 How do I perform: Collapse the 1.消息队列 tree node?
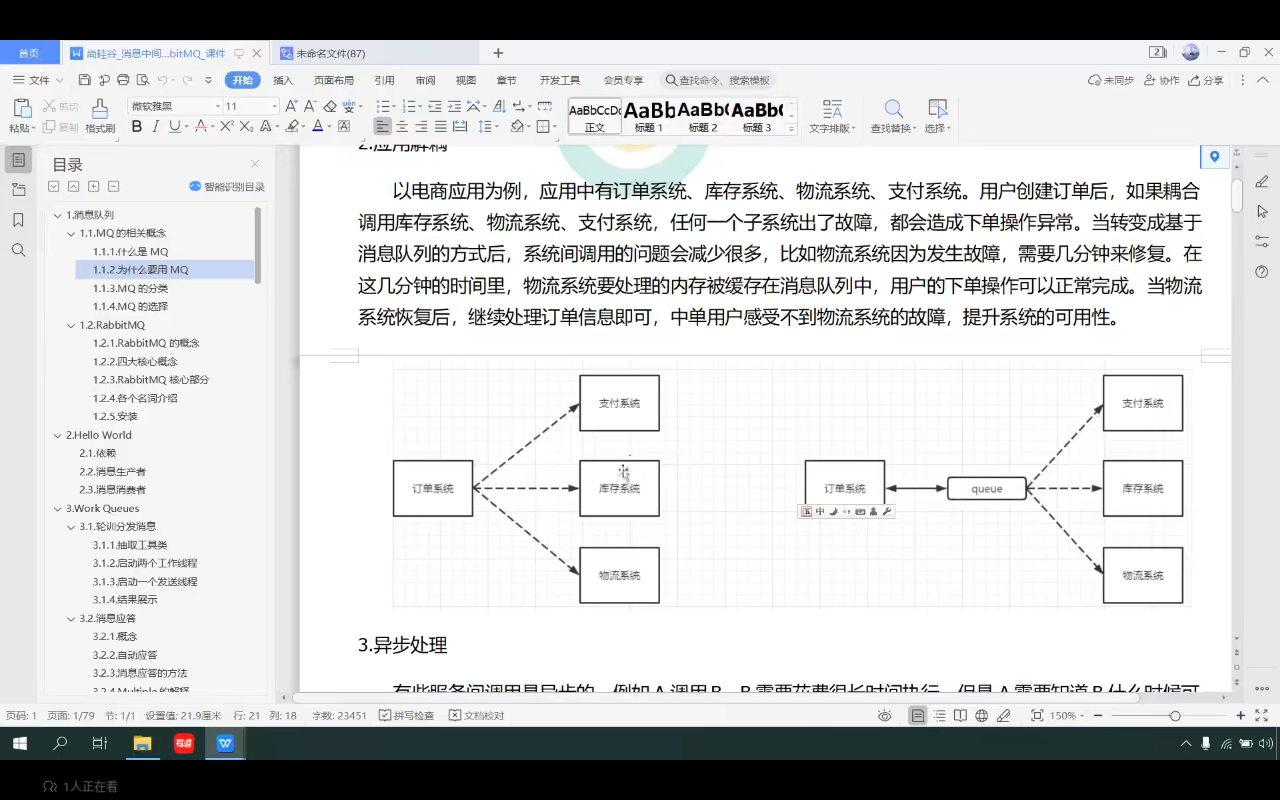pos(58,215)
